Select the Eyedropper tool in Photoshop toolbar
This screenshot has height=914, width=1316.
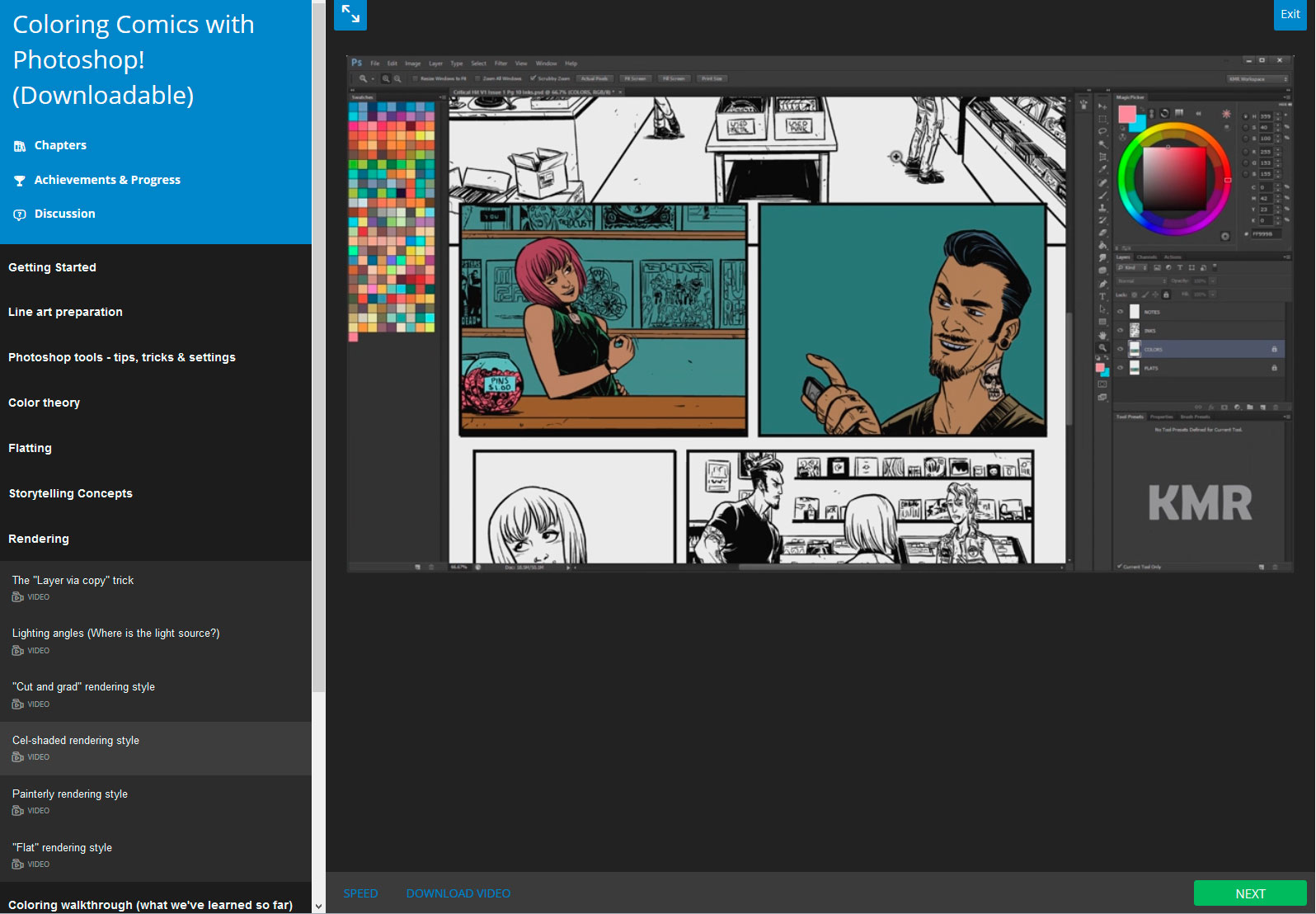[x=1102, y=169]
